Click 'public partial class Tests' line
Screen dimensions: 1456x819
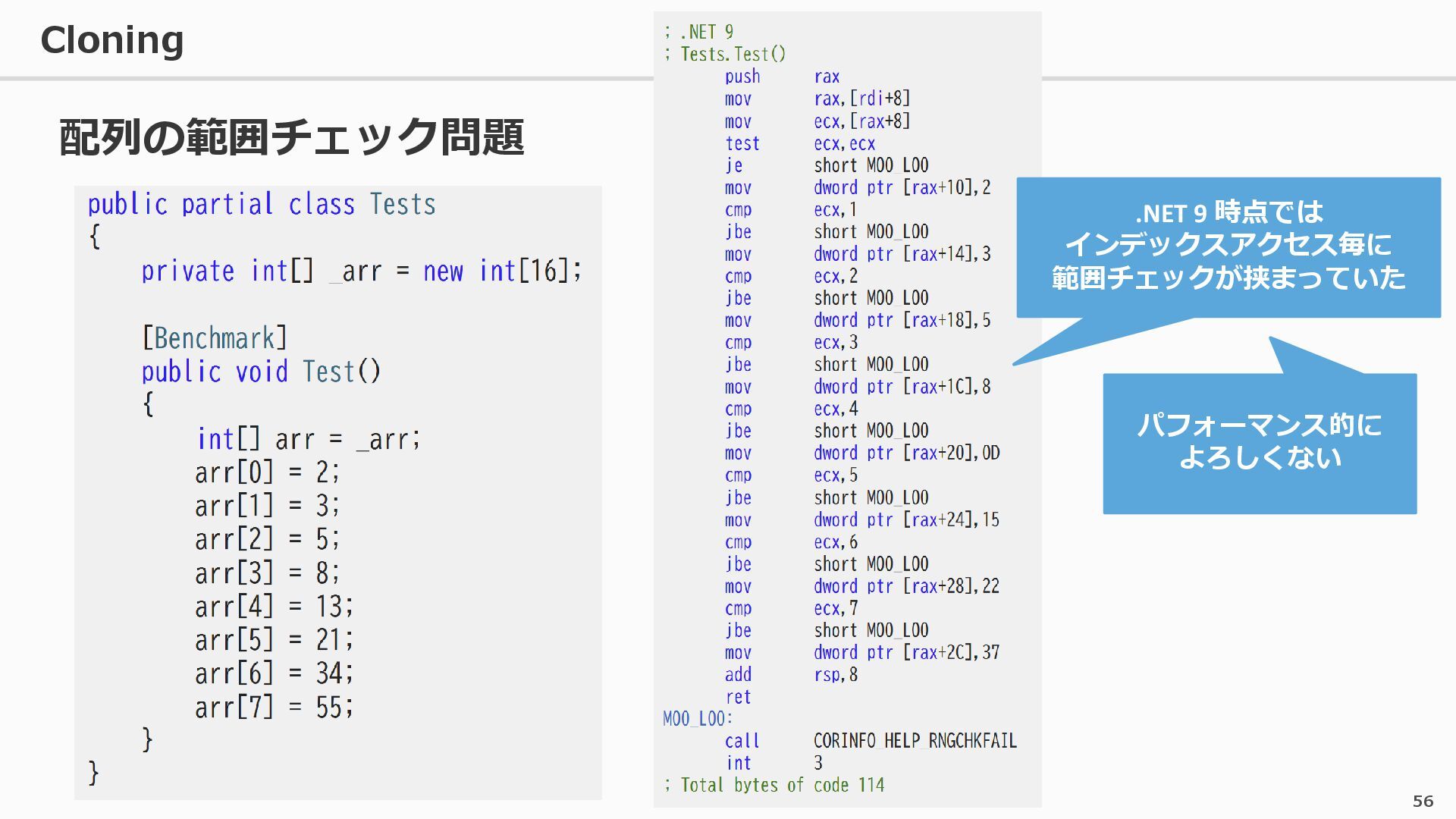pos(262,205)
